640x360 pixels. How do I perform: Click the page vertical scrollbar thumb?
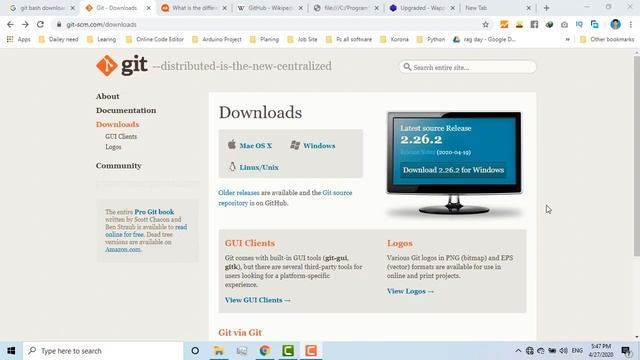[x=637, y=156]
